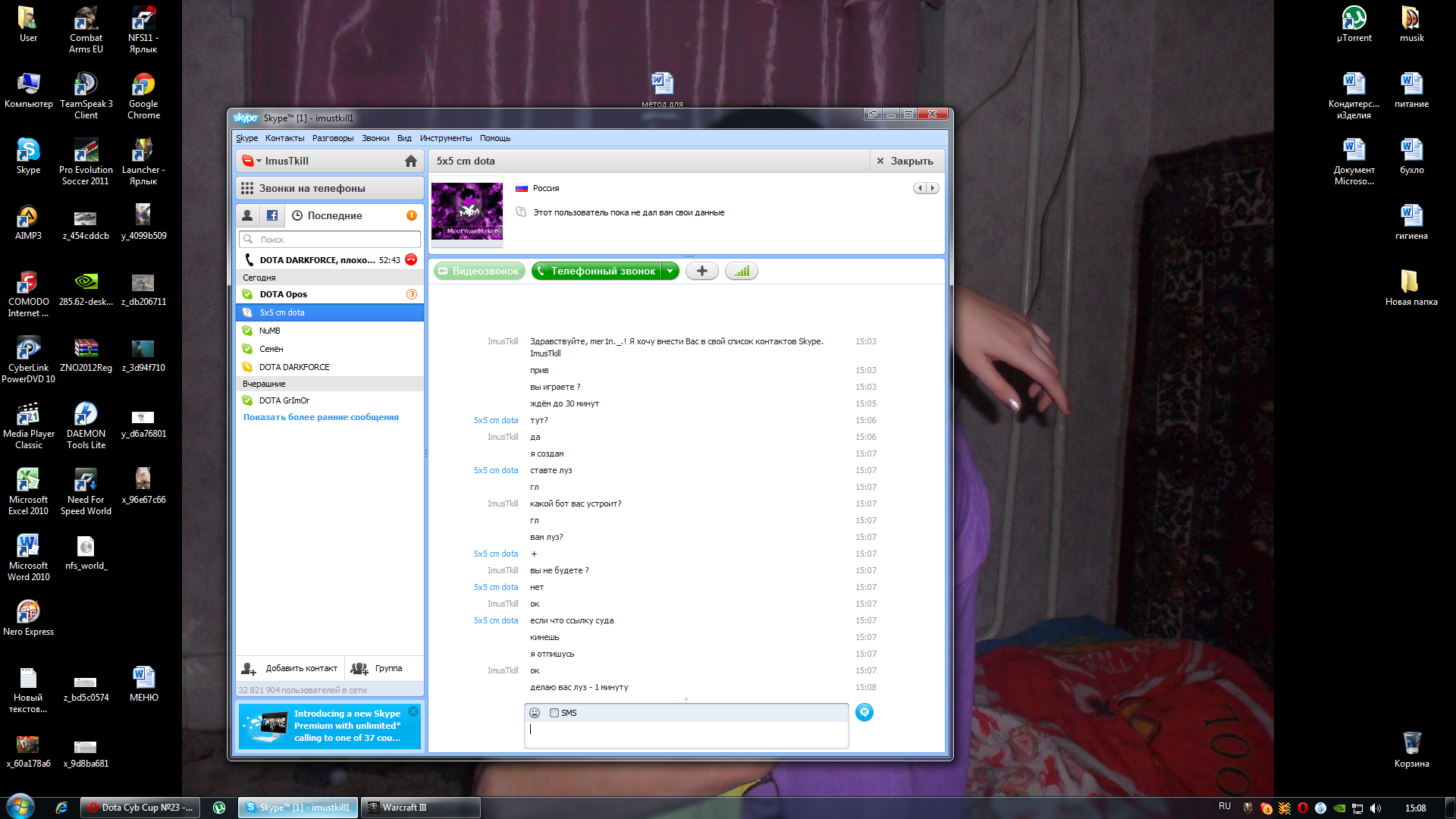
Task: Open the AIMP3 desktop icon
Action: point(28,223)
